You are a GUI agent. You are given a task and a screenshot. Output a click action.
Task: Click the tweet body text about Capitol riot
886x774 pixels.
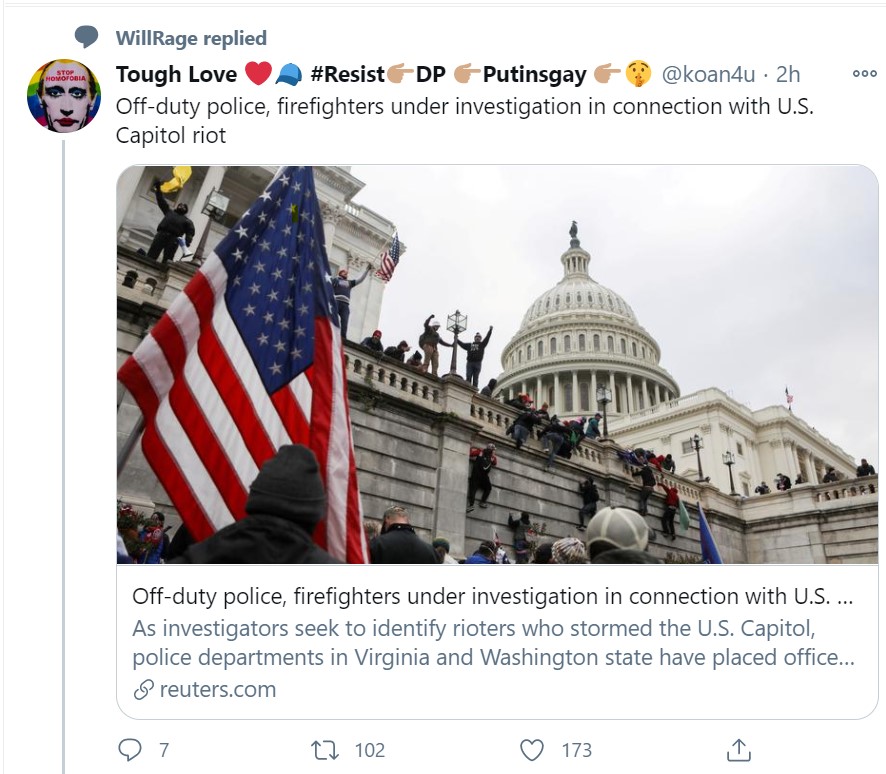(x=465, y=120)
